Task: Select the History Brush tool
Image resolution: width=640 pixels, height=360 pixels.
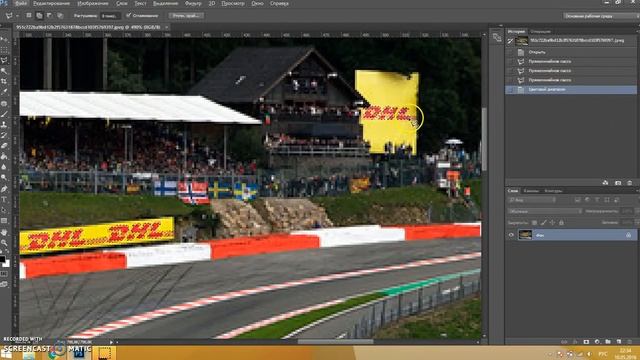Action: coord(4,136)
